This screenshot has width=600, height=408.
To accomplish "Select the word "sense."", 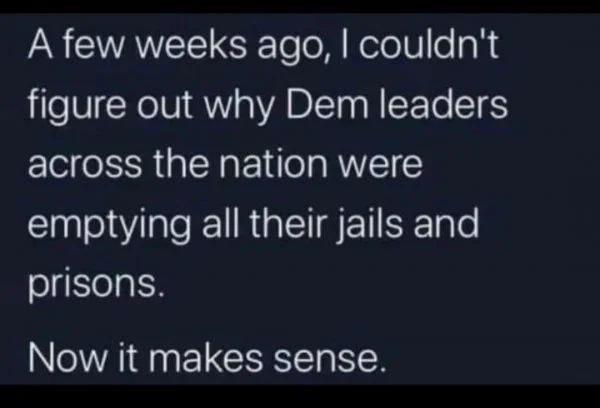I will point(329,360).
